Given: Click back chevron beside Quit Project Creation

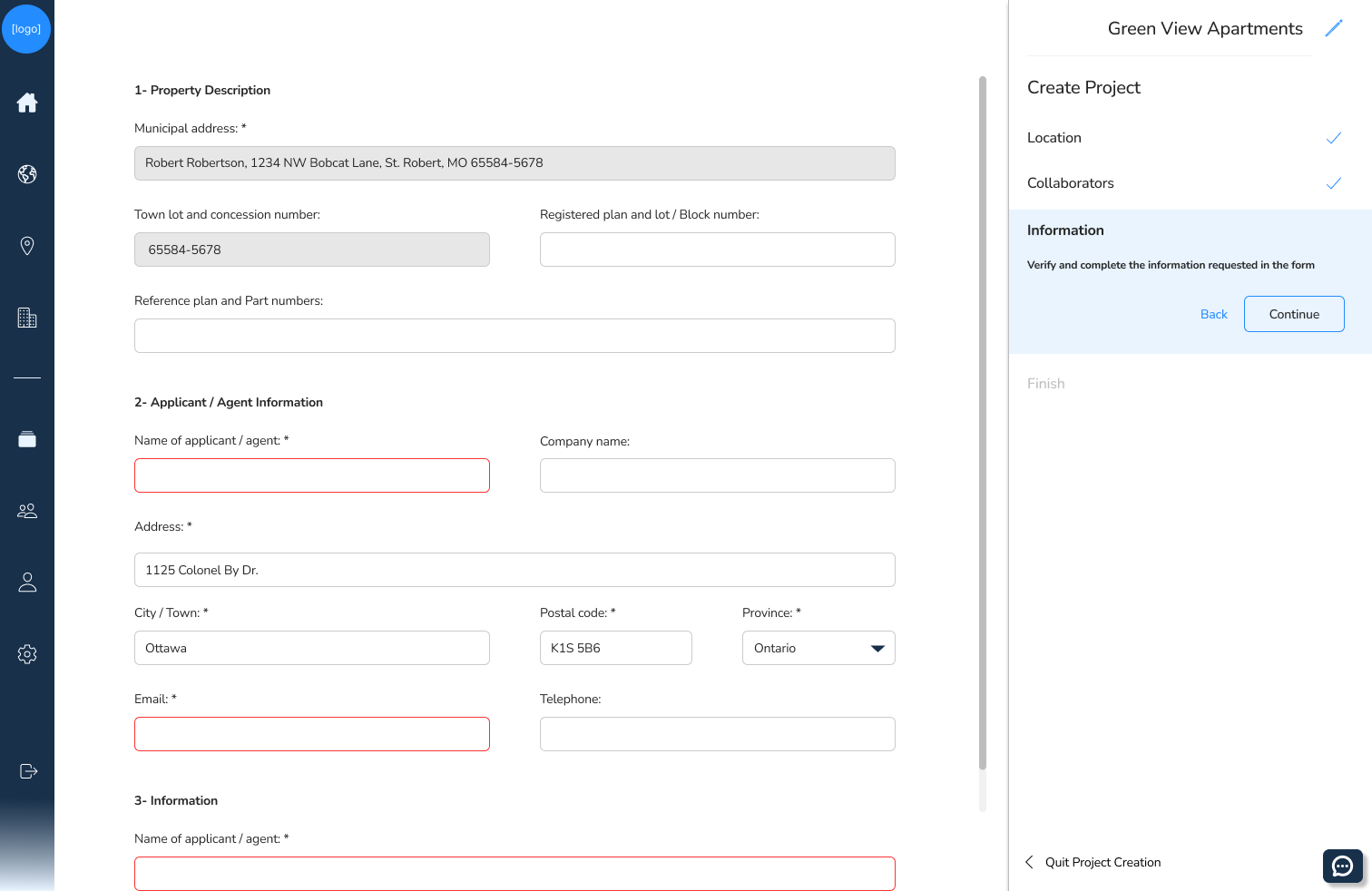Looking at the screenshot, I should pos(1029,862).
